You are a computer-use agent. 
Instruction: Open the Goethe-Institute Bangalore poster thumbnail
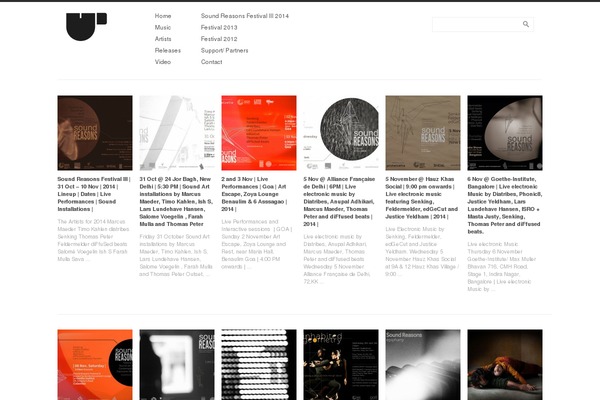coord(505,133)
